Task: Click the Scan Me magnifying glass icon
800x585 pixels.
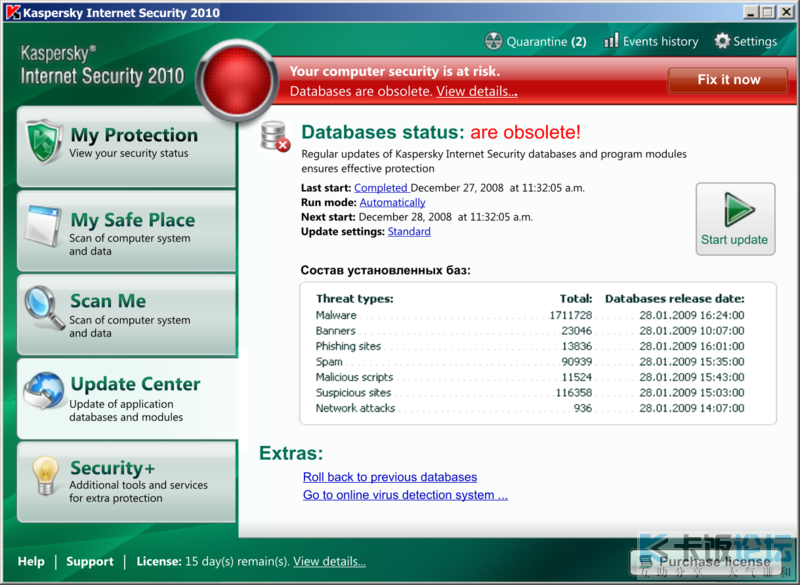Action: point(44,307)
